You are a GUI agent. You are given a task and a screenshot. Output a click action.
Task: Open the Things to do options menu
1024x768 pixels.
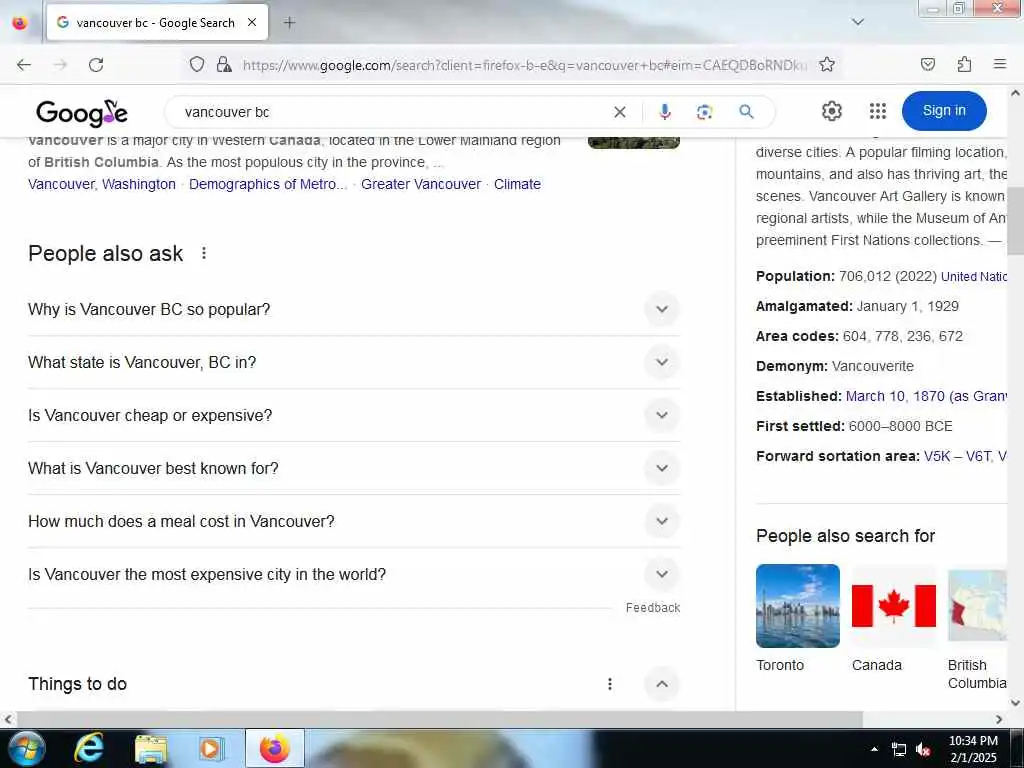[609, 684]
